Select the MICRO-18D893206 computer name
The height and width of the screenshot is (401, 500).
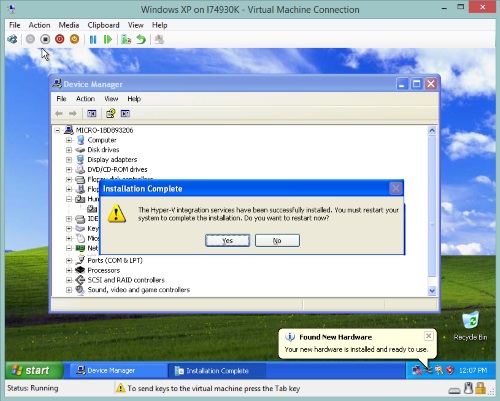pyautogui.click(x=104, y=130)
